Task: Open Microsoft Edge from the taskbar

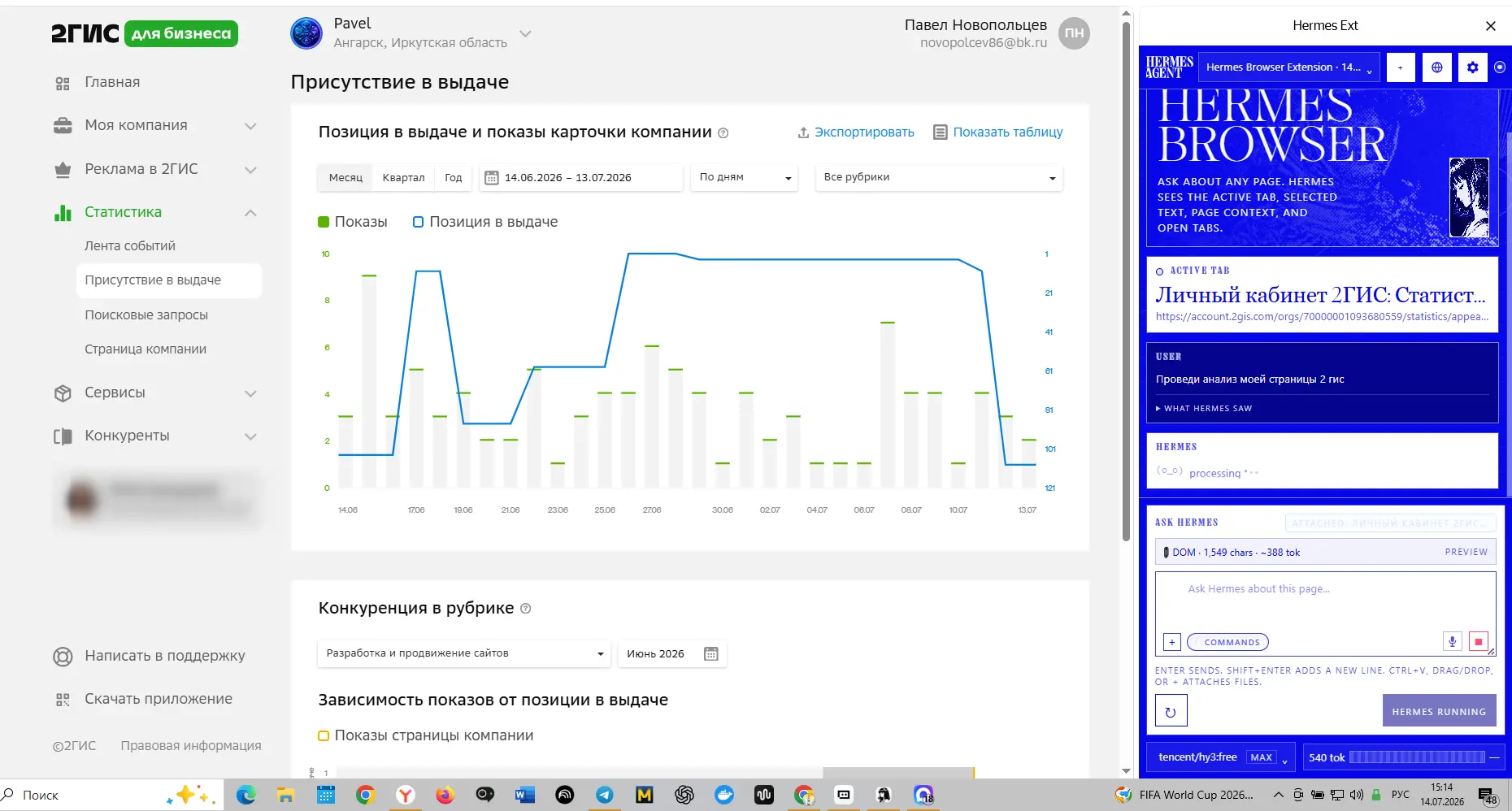Action: tap(245, 795)
